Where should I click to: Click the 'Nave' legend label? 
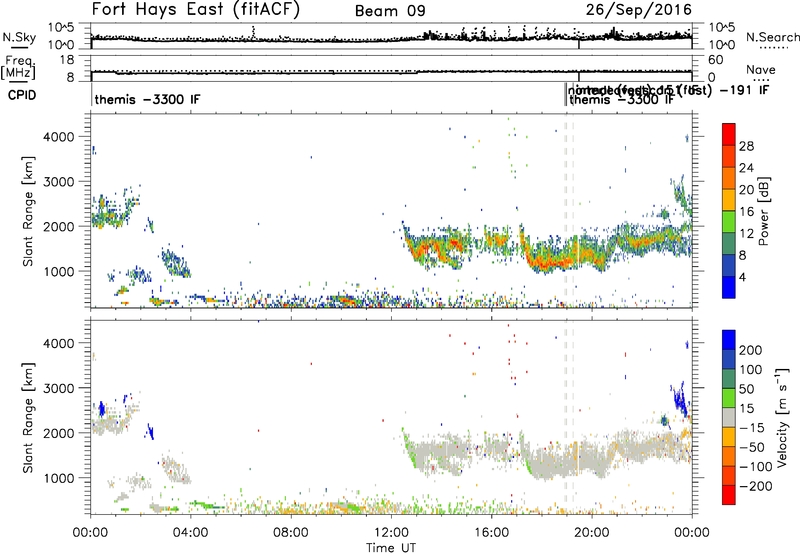click(x=760, y=69)
